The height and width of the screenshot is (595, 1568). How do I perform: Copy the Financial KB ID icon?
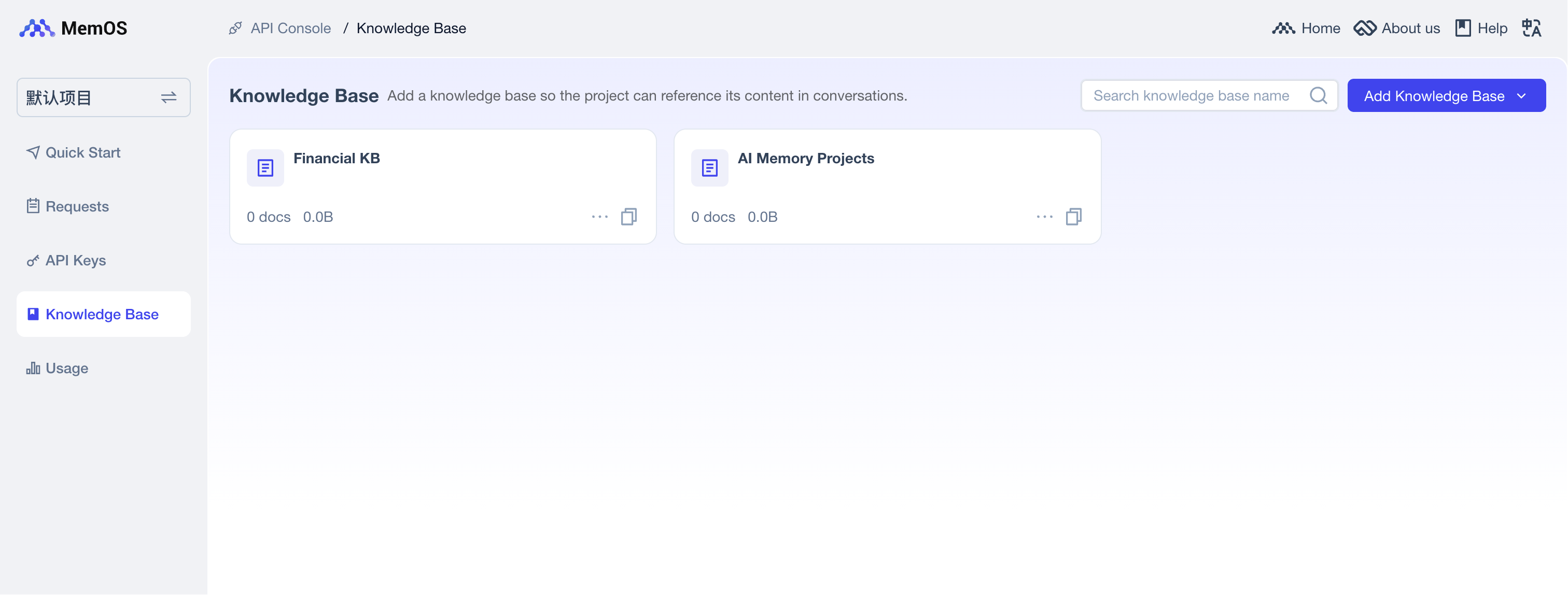click(x=629, y=217)
